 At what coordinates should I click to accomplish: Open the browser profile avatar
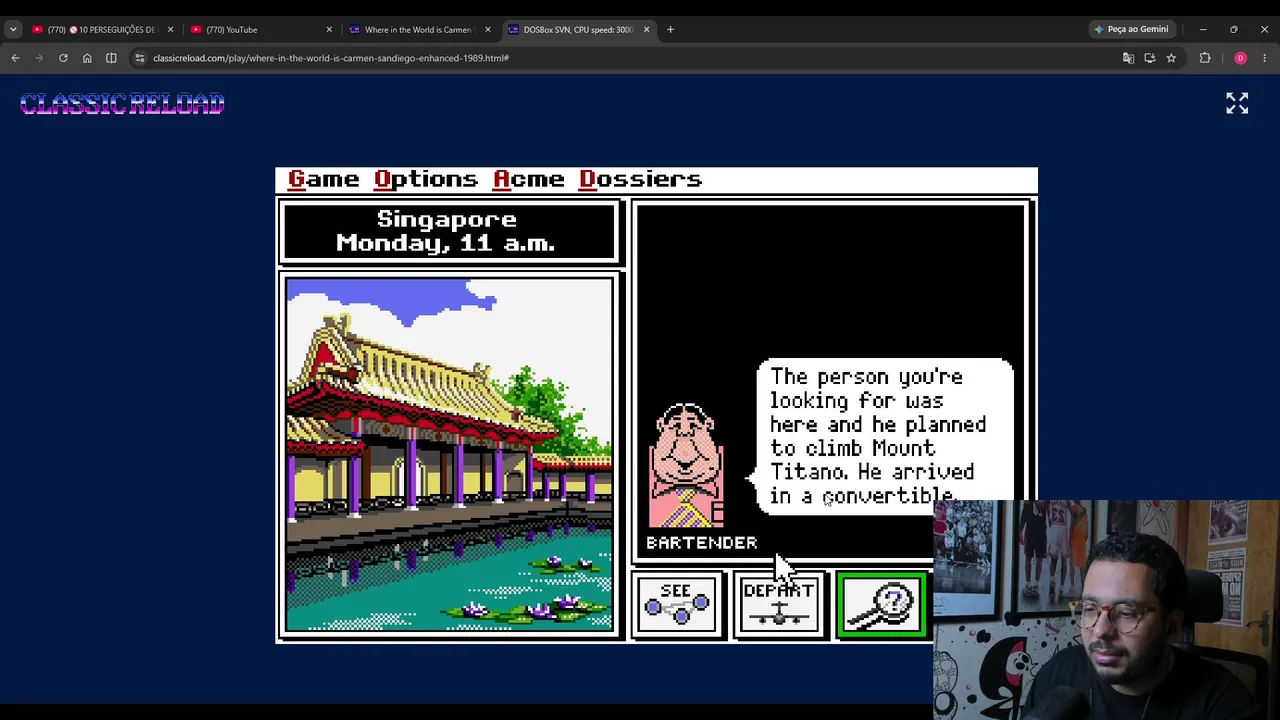pos(1240,58)
